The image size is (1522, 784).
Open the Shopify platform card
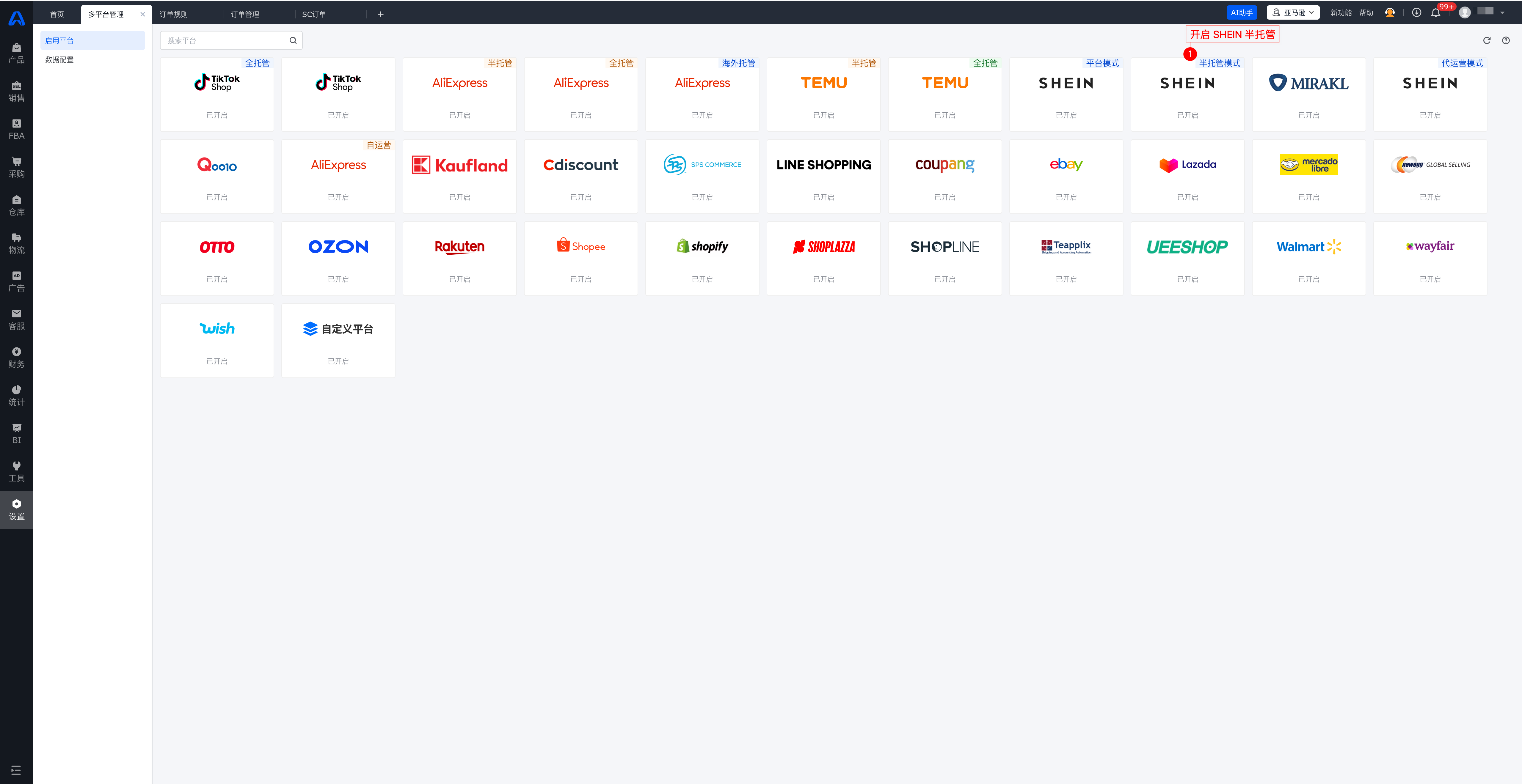(702, 259)
